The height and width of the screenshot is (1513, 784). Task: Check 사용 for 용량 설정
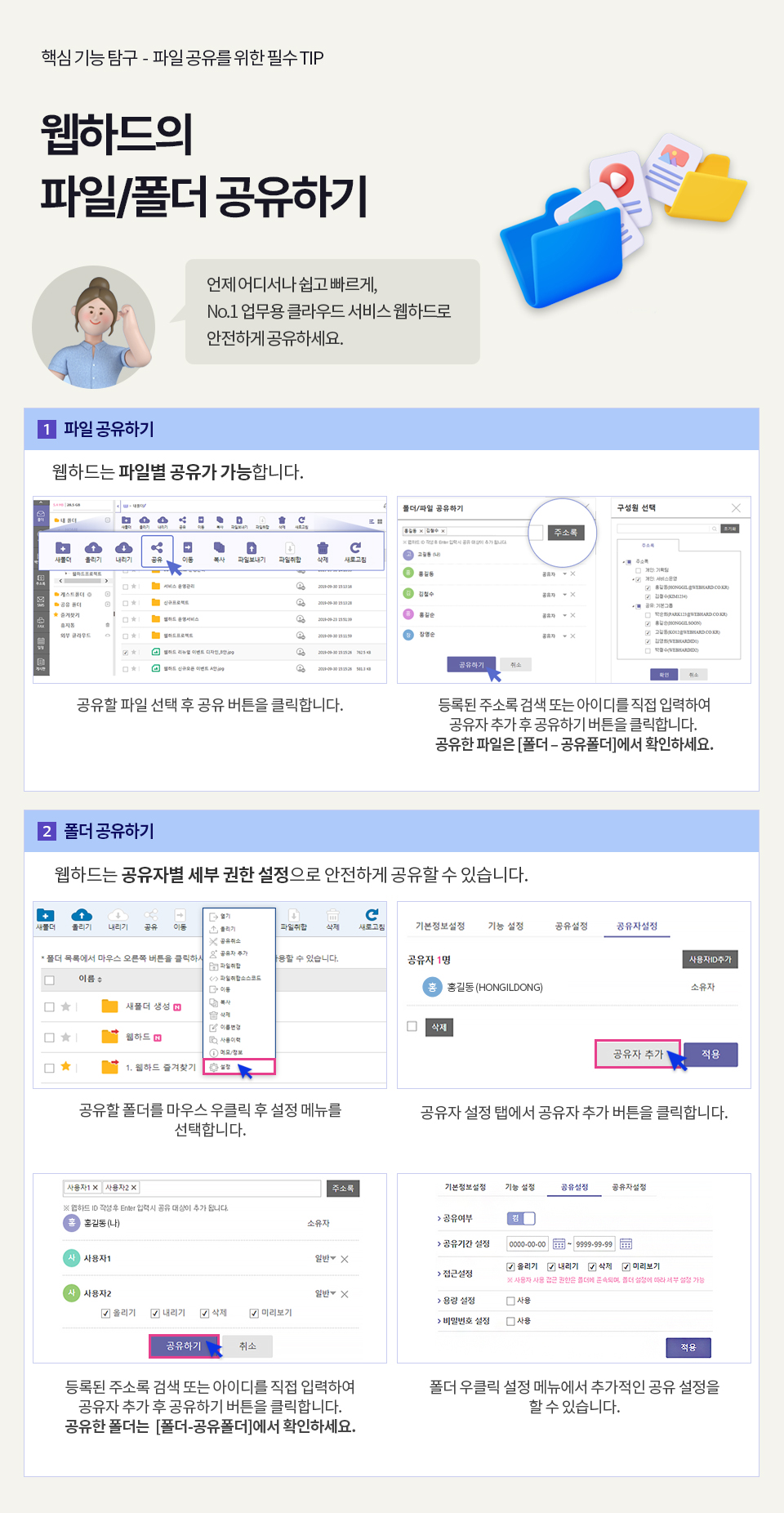(511, 1301)
